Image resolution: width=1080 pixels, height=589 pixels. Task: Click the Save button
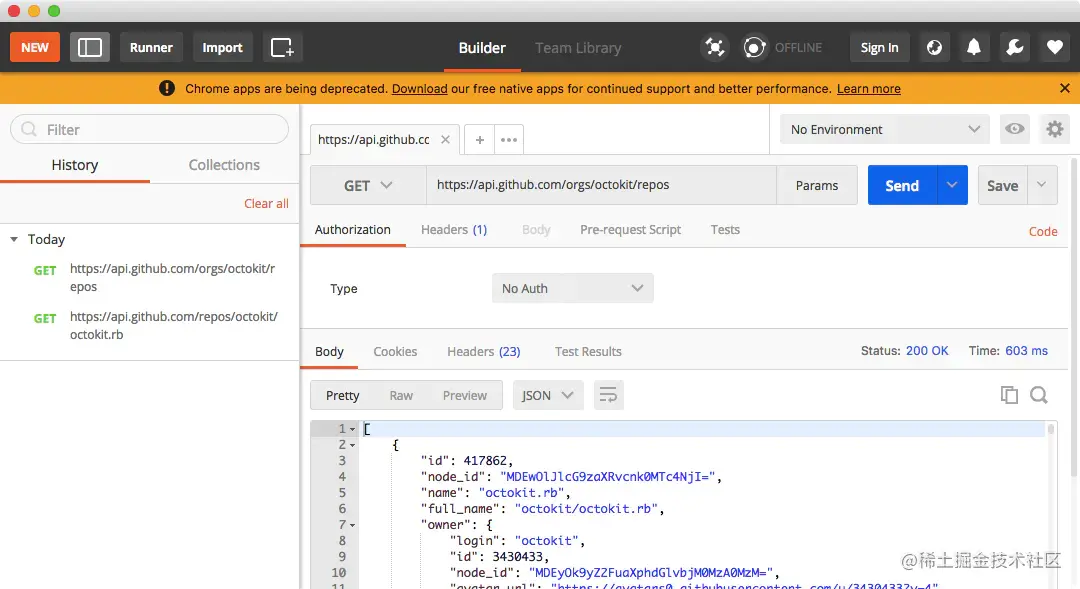point(1003,185)
